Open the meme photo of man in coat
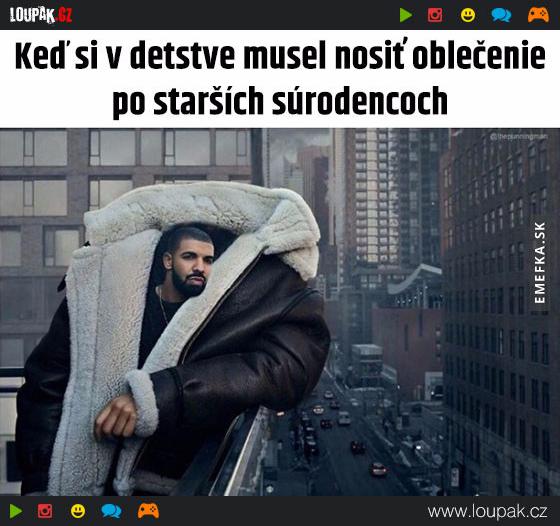 pos(280,312)
